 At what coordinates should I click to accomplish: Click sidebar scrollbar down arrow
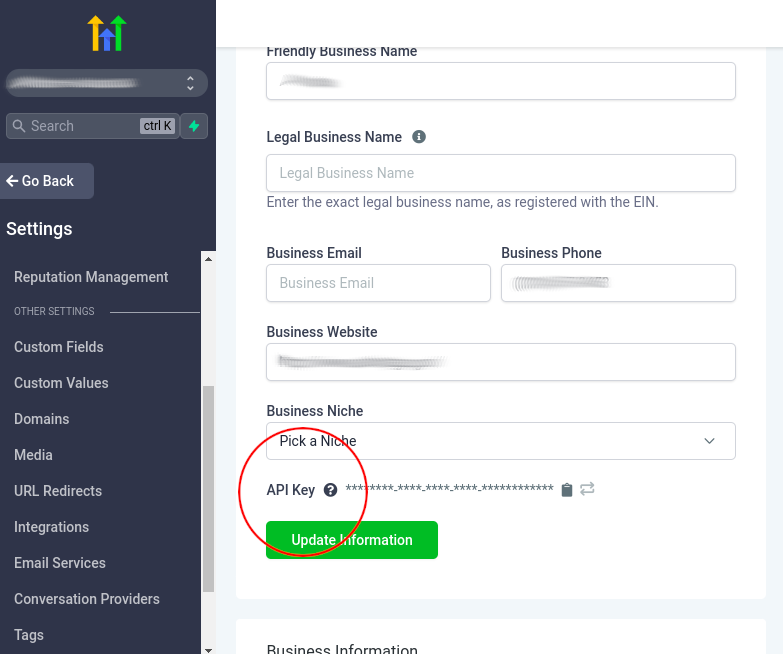tap(208, 650)
